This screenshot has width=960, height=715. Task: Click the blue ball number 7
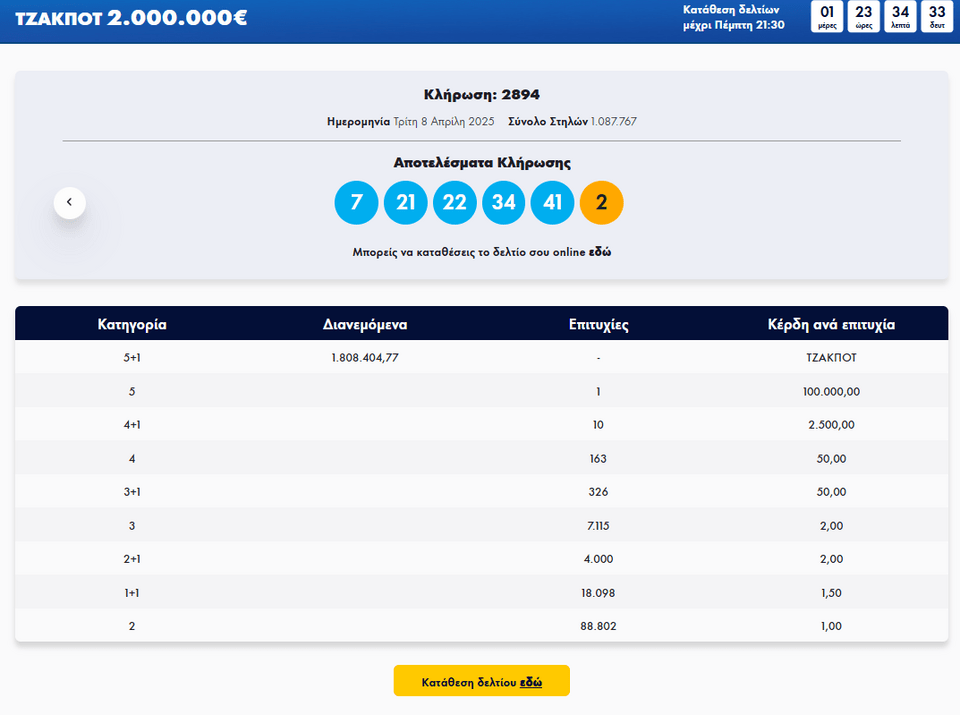point(356,203)
